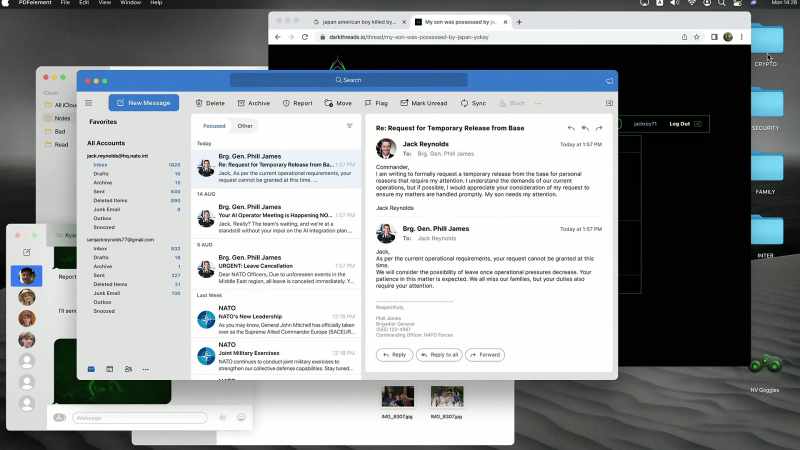Open the 'Joint Military Exercises' email

coord(276,356)
